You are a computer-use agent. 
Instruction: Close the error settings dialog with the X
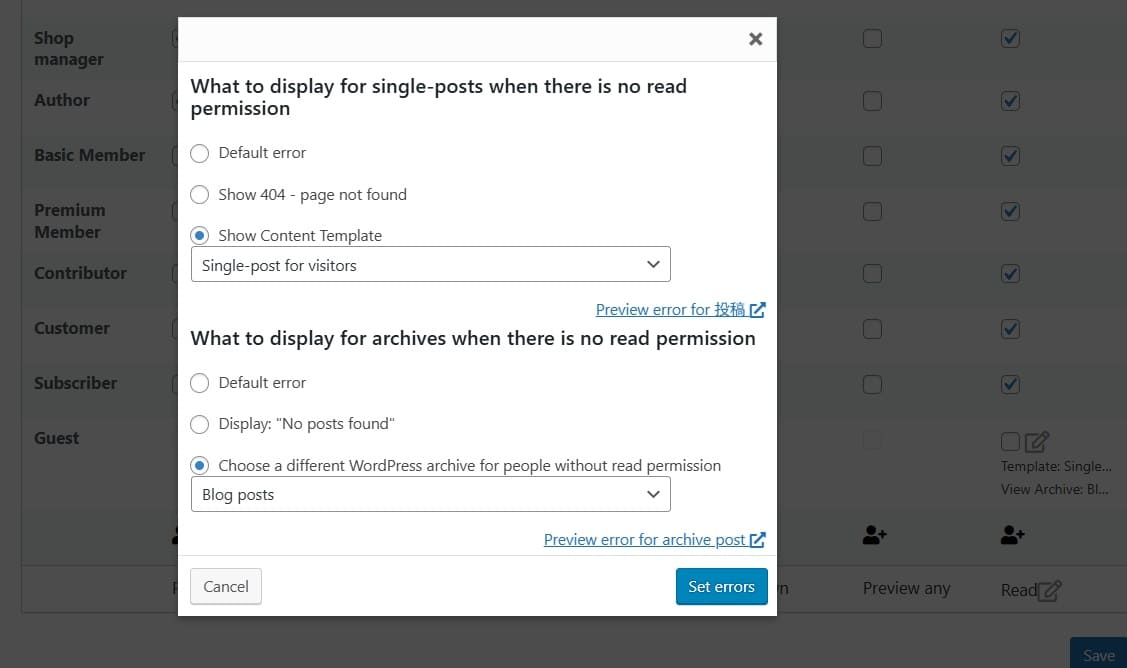point(755,39)
